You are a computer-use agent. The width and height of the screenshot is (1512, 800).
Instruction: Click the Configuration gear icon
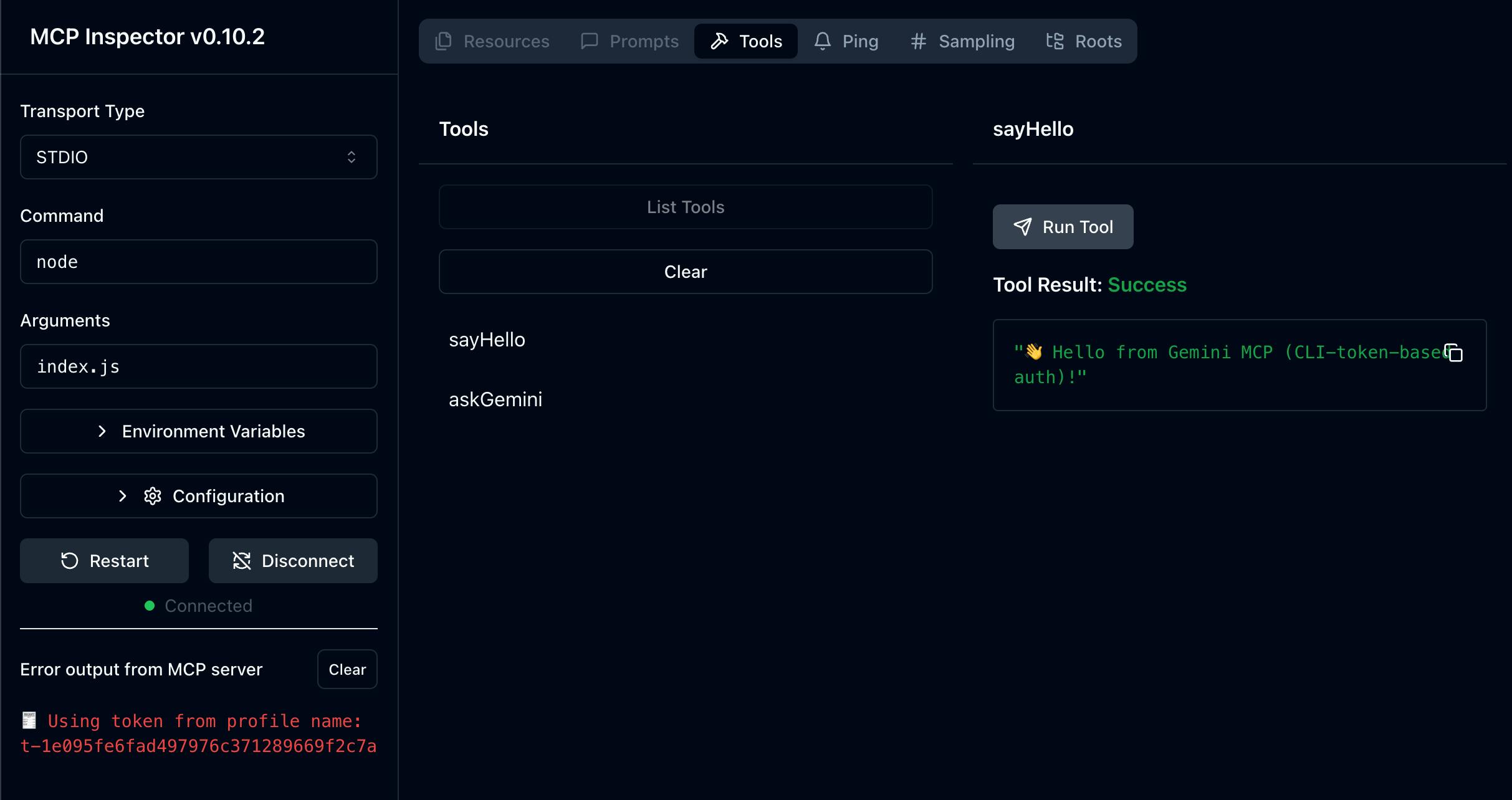click(153, 496)
